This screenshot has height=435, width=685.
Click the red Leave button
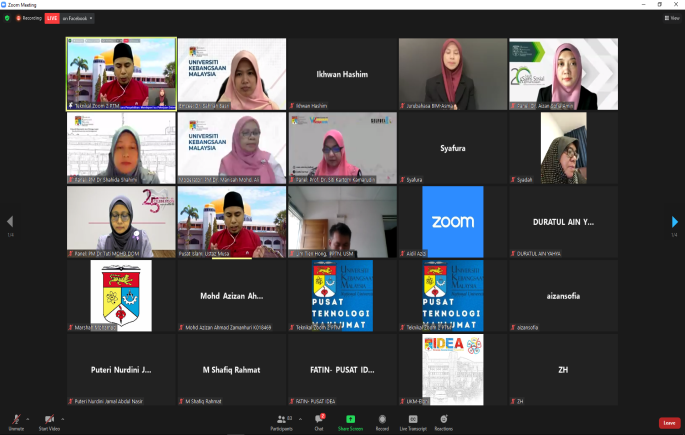click(669, 423)
